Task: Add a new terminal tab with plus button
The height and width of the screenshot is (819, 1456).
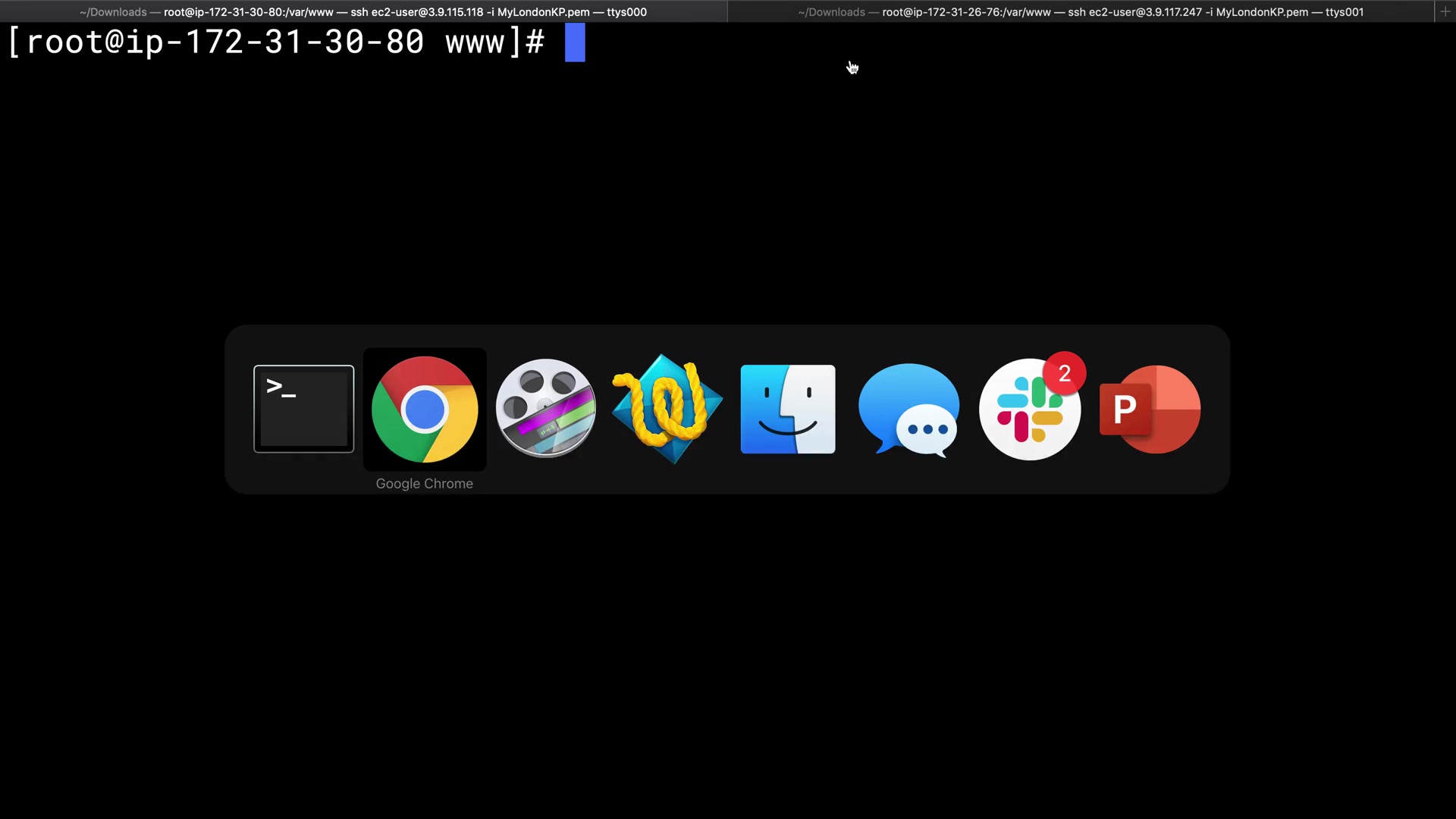Action: coord(1445,11)
